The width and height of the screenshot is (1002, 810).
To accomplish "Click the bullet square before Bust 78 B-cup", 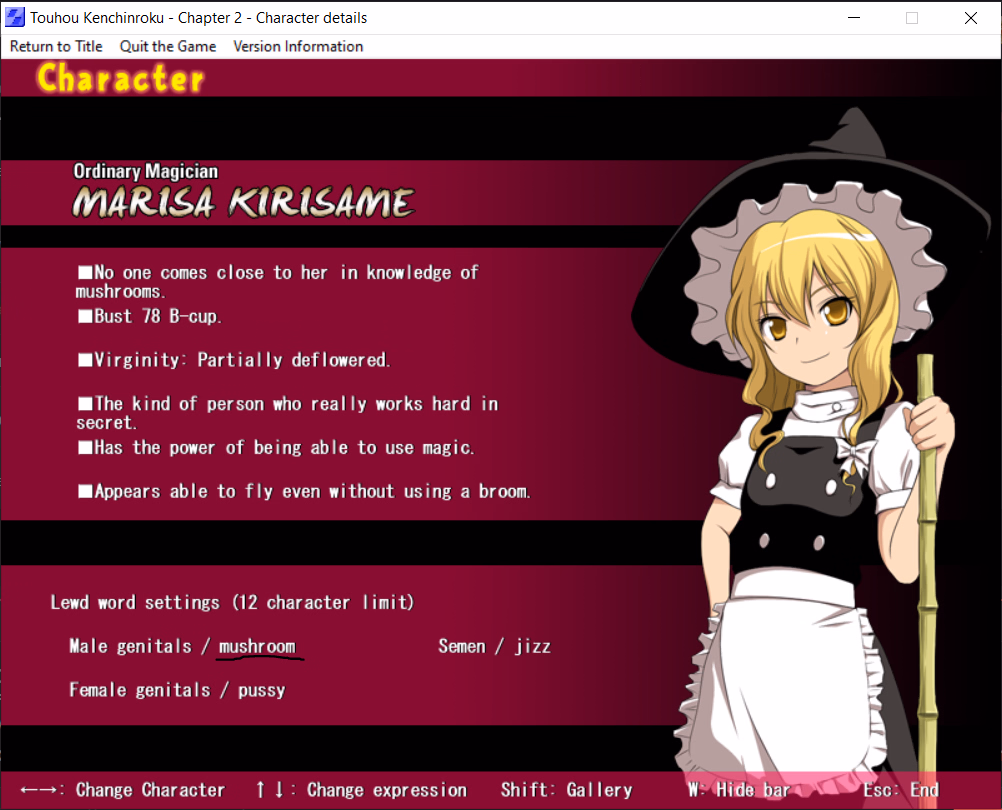I will [85, 316].
